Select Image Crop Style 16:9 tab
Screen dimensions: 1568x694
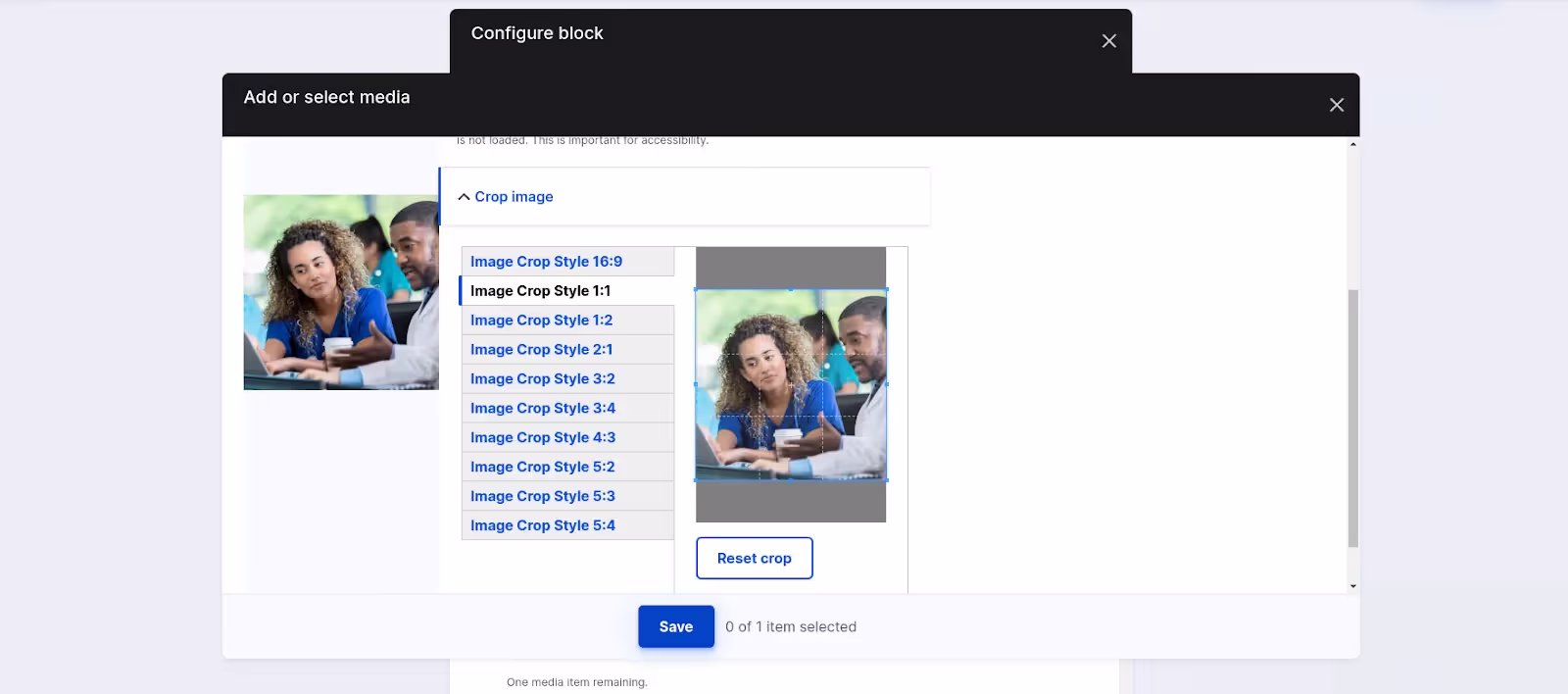(x=567, y=262)
